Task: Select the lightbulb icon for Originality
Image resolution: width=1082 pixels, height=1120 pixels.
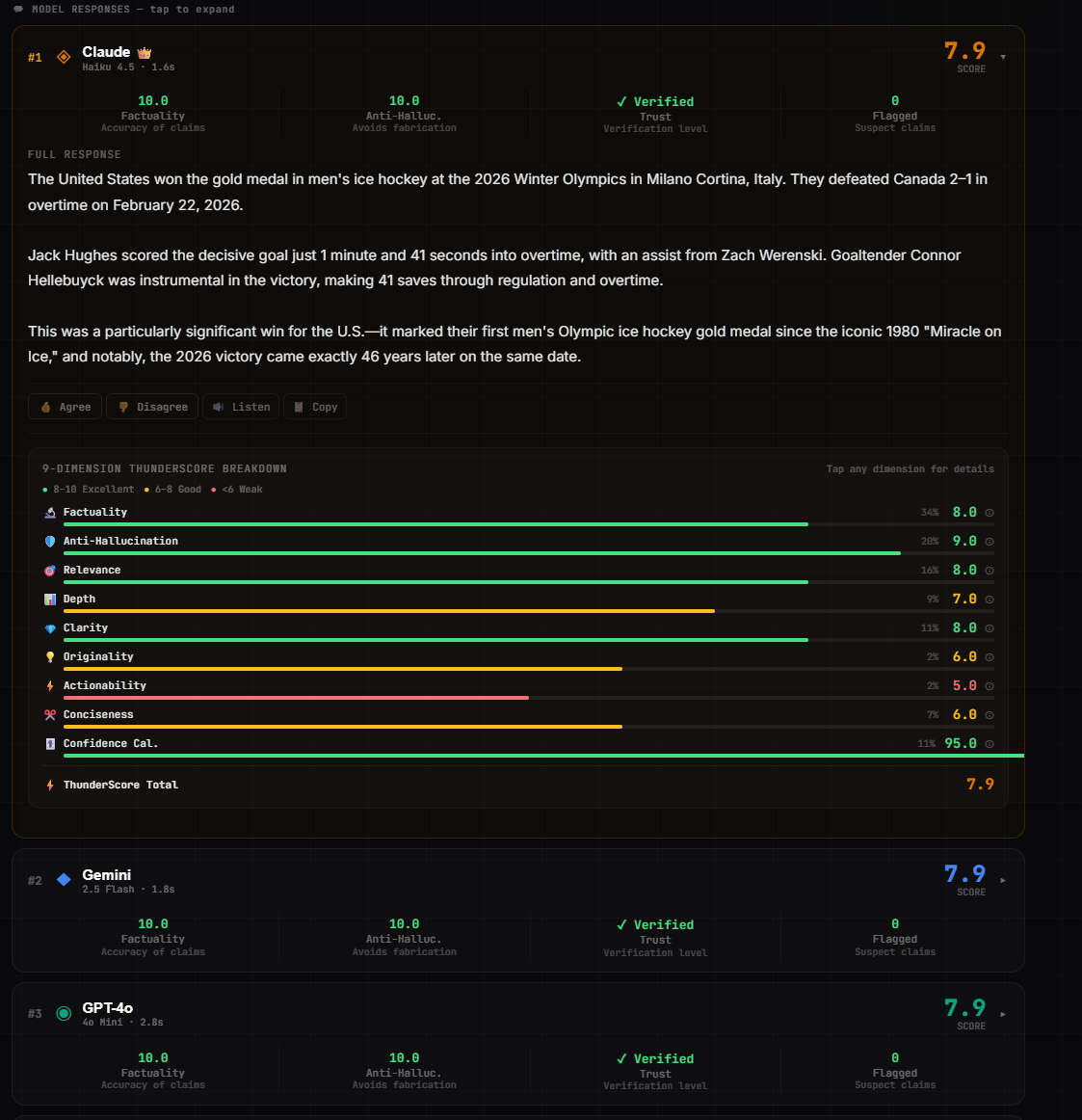Action: [x=49, y=656]
